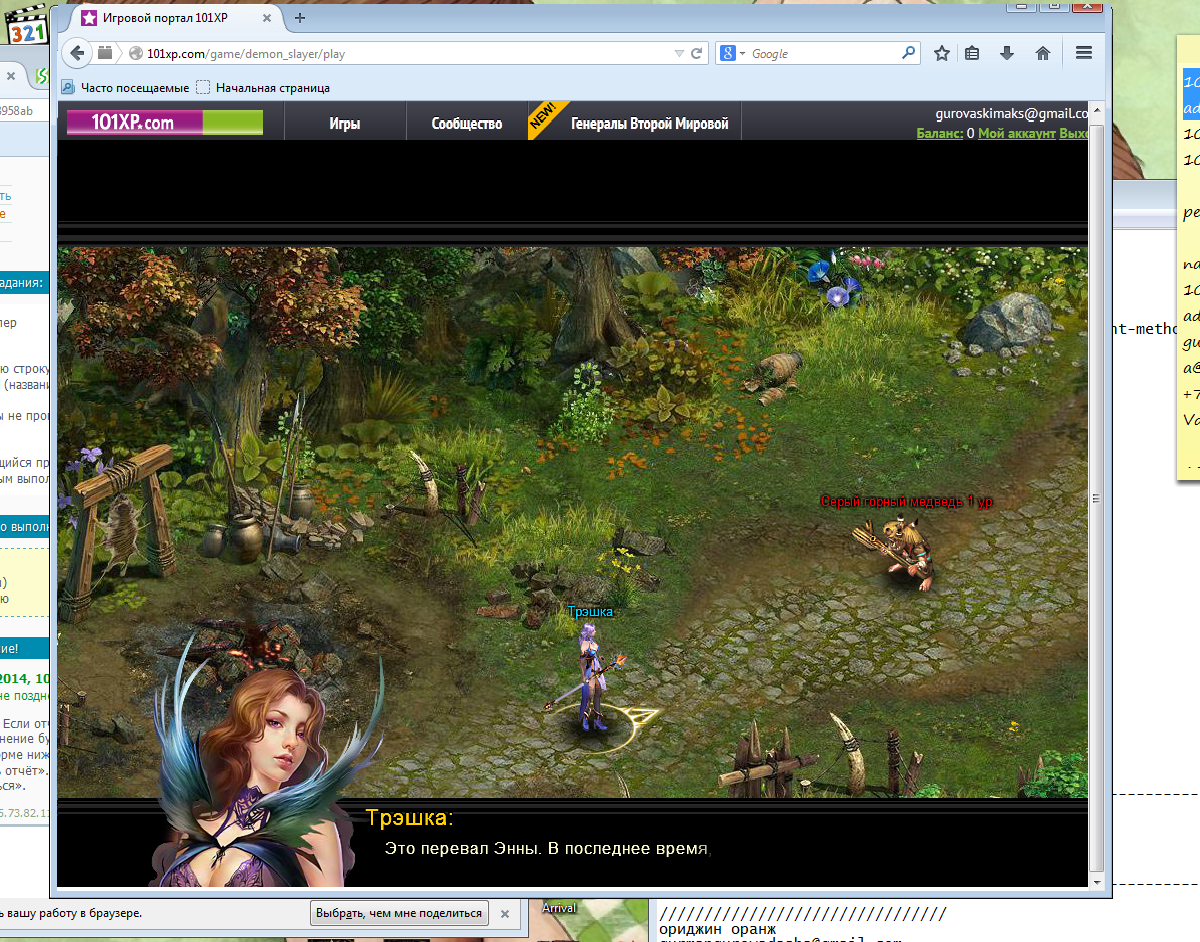
Task: Open the Мой аккаунт link
Action: click(1016, 133)
